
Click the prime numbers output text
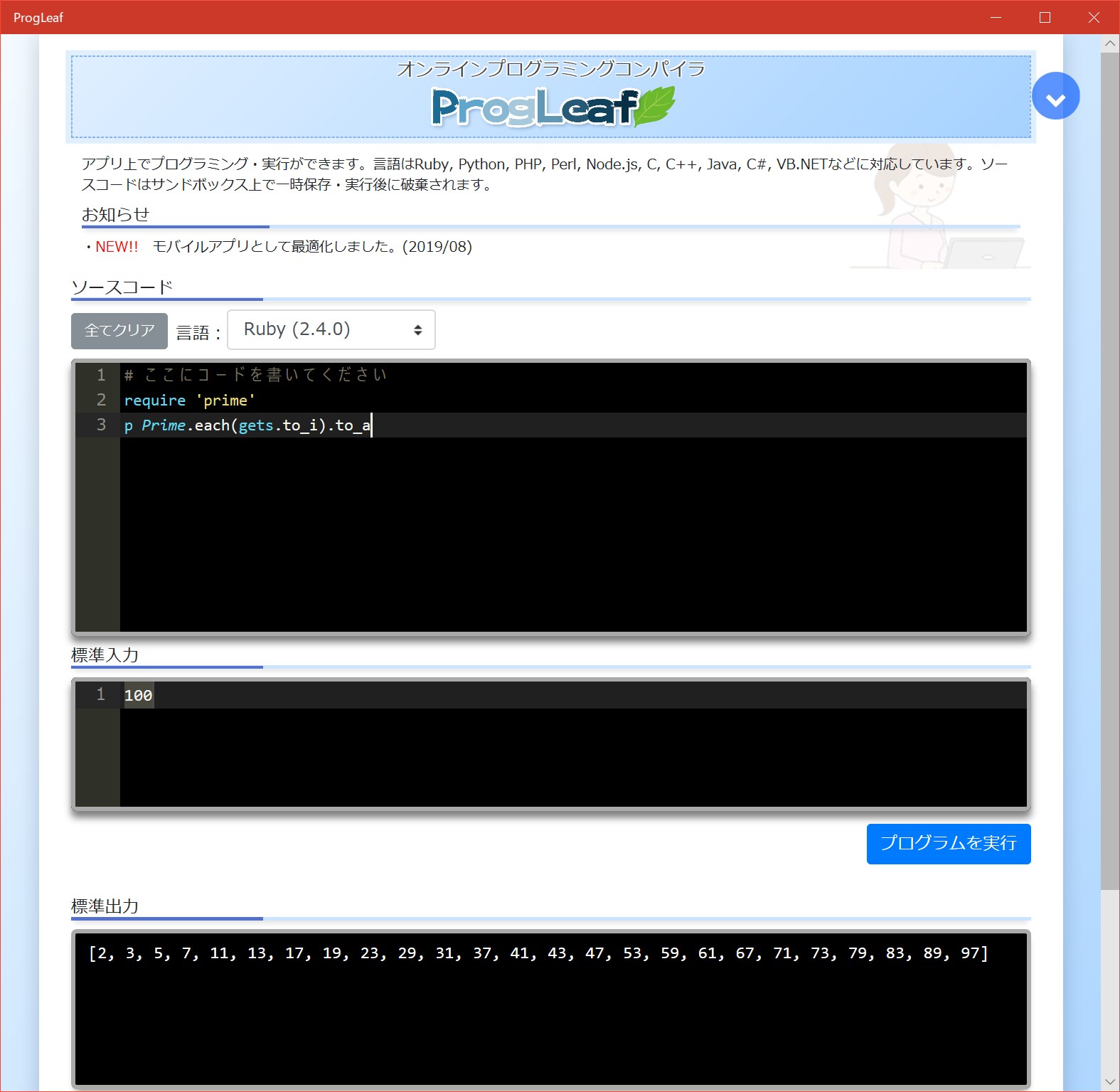tap(538, 953)
